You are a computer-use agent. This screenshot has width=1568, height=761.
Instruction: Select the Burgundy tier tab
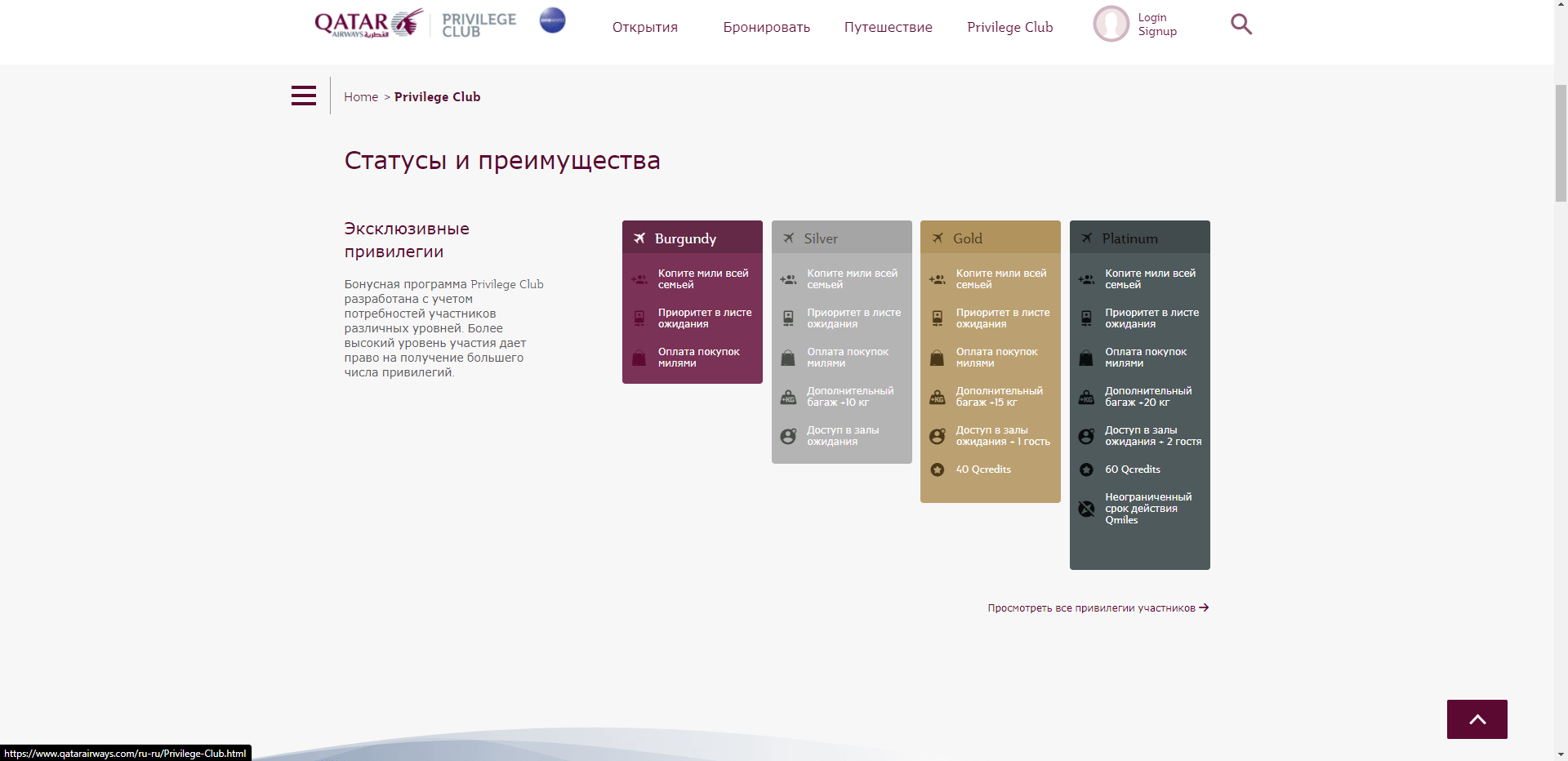coord(693,238)
